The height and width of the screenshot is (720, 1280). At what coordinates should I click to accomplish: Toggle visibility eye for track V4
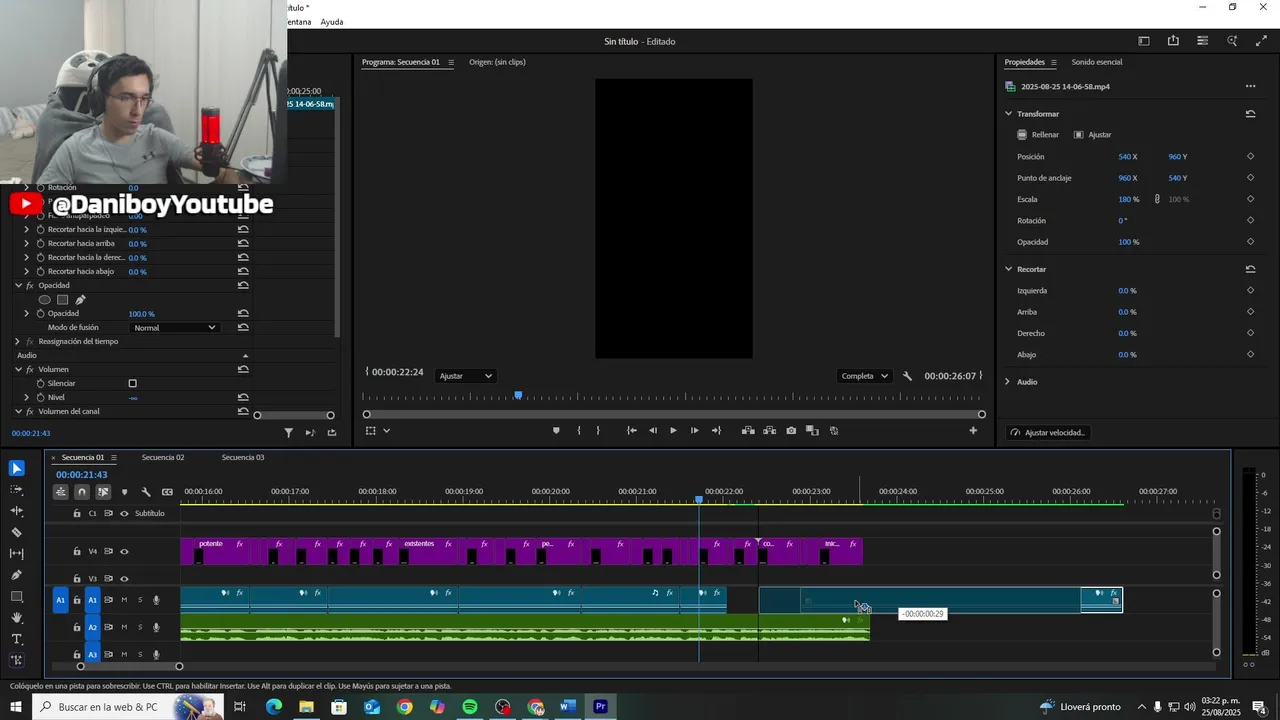pyautogui.click(x=124, y=551)
